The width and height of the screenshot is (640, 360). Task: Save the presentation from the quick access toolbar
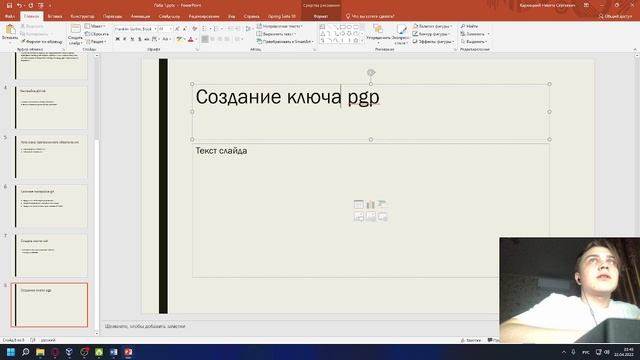tap(9, 5)
